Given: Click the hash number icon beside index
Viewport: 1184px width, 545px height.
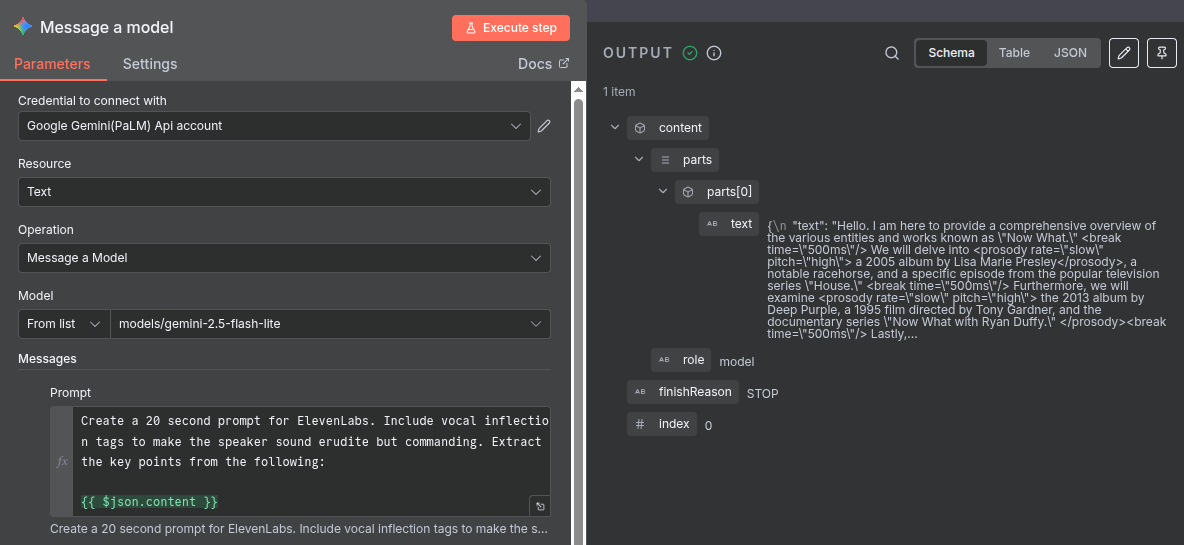Looking at the screenshot, I should click(x=640, y=424).
